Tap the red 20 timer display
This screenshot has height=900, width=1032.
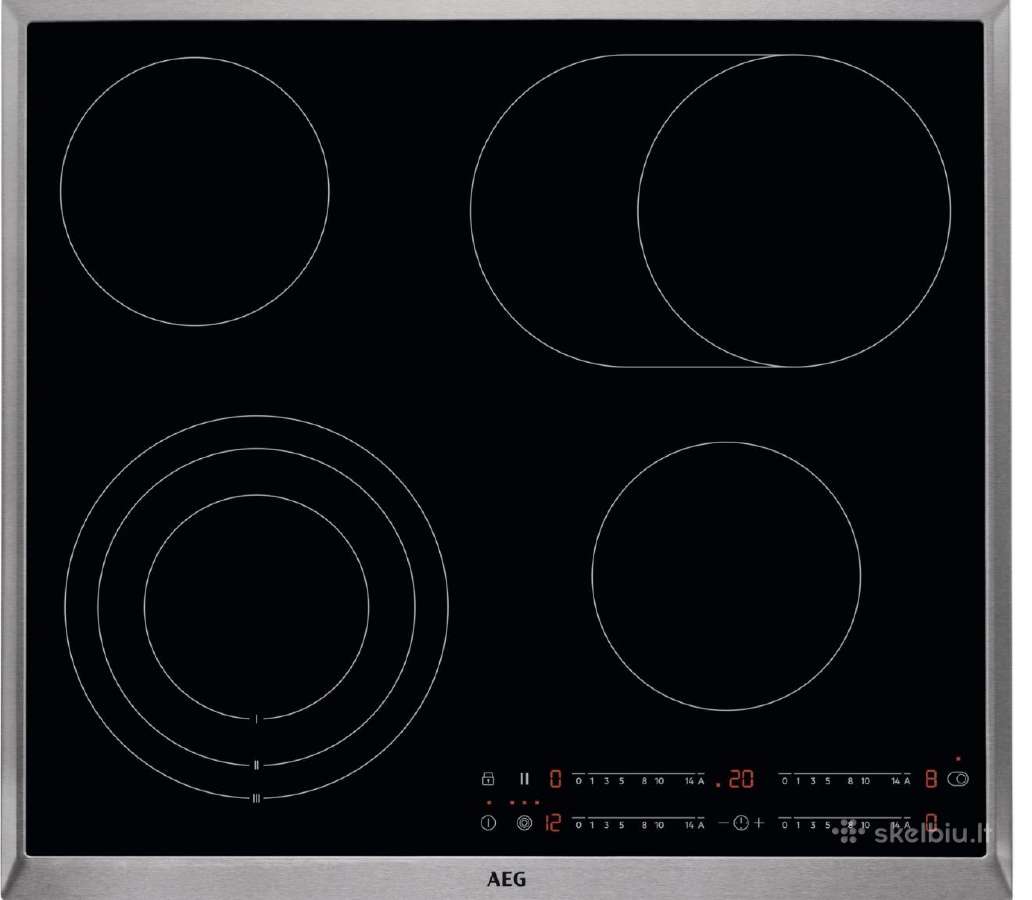pos(740,780)
